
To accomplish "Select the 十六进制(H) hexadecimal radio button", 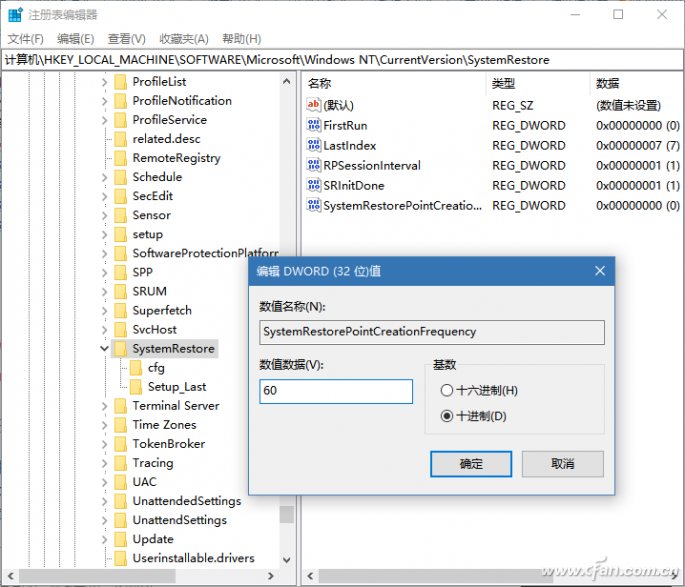I will (446, 390).
